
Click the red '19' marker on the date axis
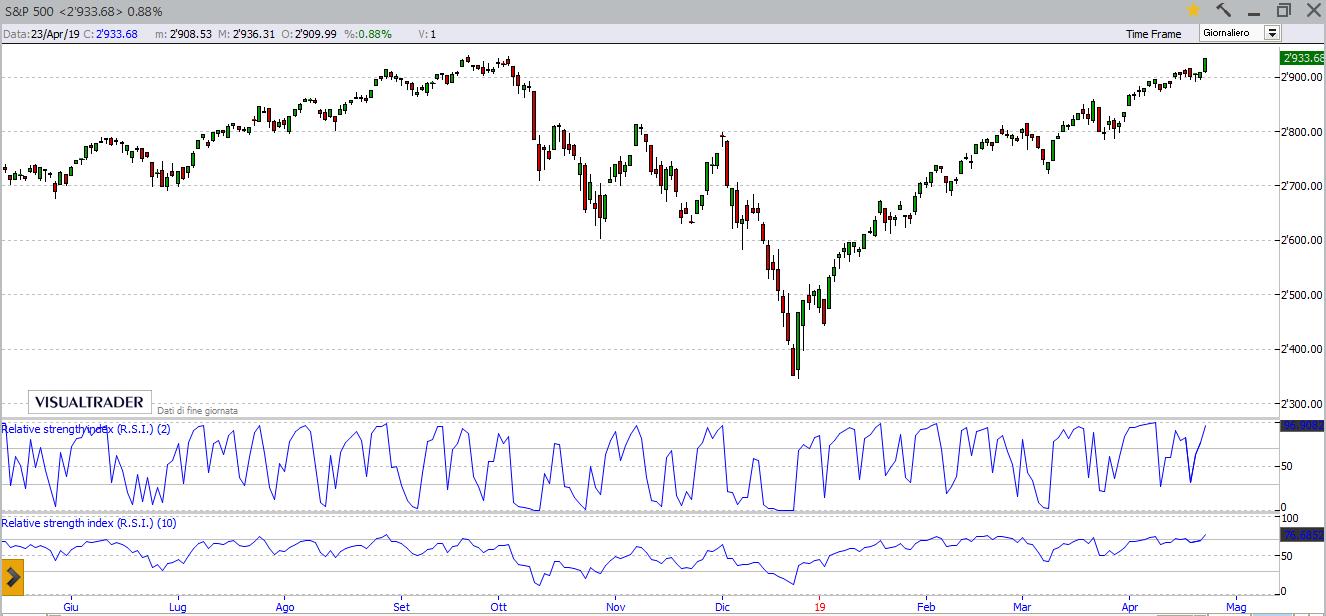(820, 606)
